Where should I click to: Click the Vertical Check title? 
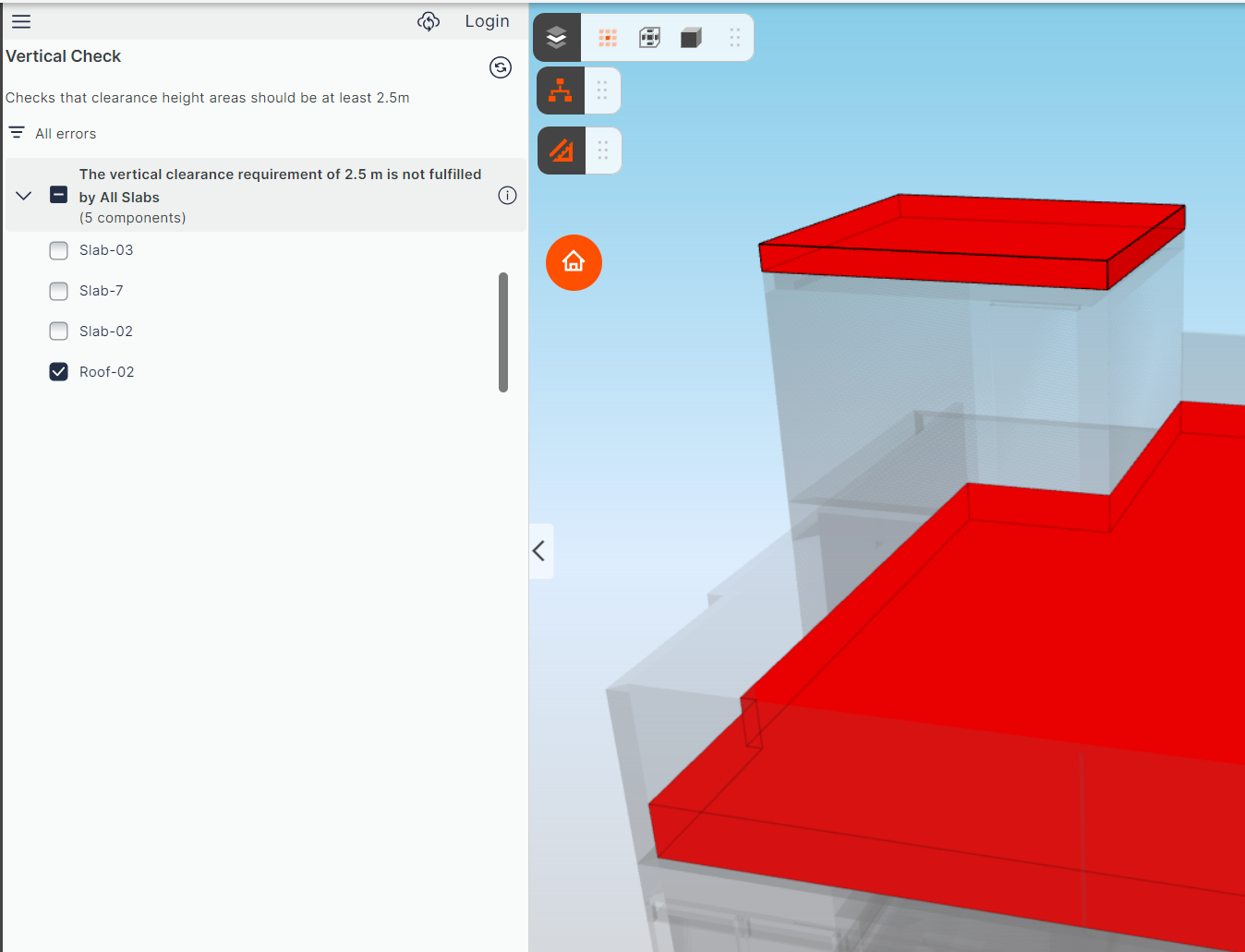click(63, 56)
